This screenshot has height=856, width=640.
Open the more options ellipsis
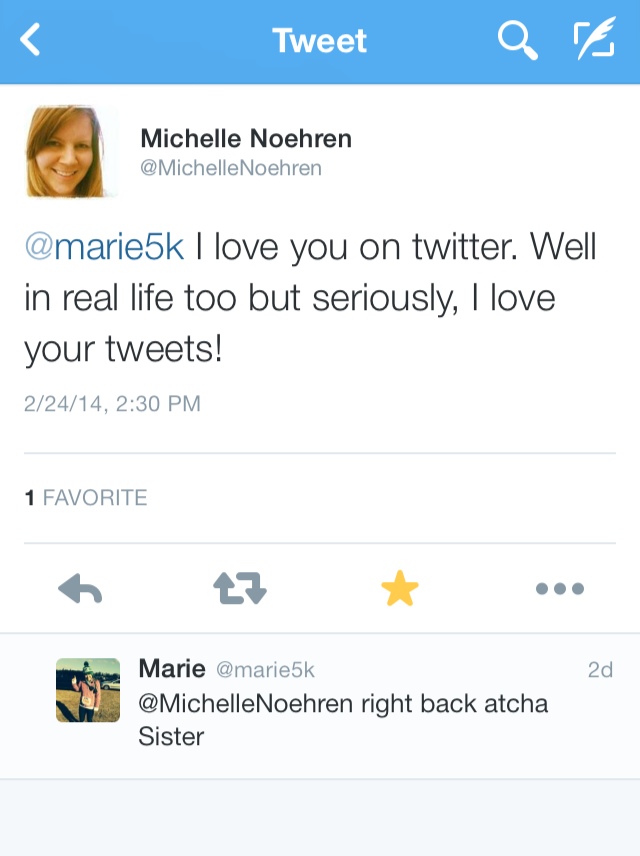tap(560, 590)
